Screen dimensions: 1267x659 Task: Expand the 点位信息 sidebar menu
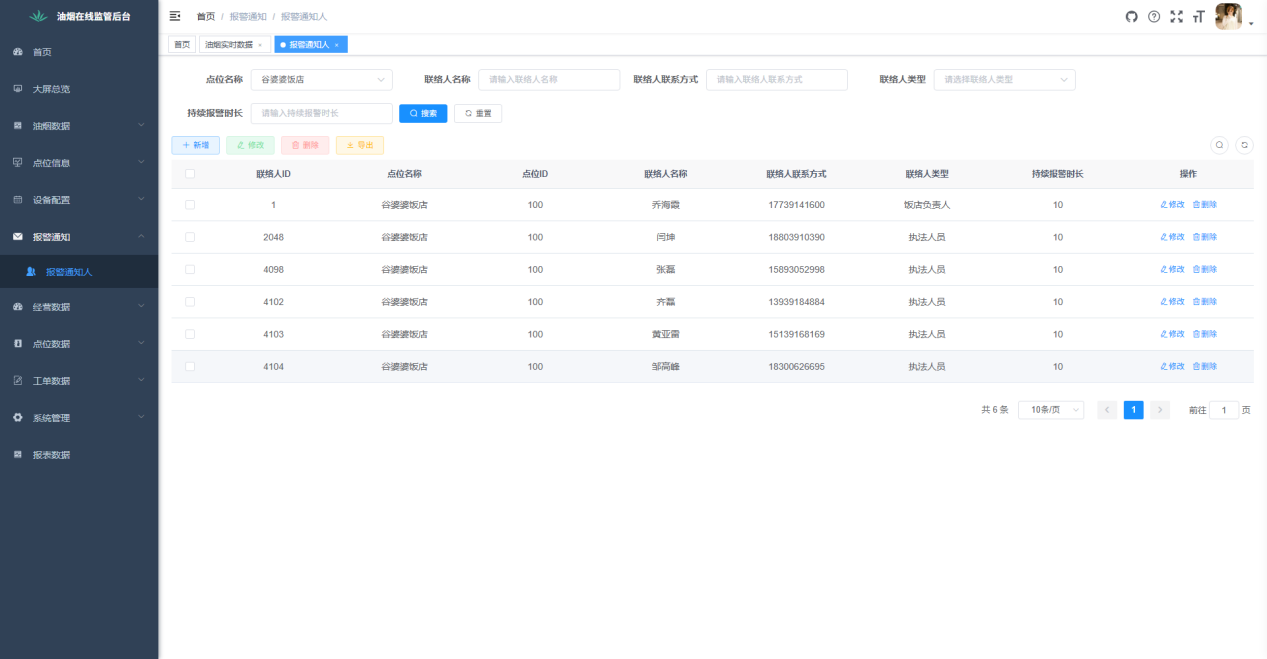(x=79, y=163)
